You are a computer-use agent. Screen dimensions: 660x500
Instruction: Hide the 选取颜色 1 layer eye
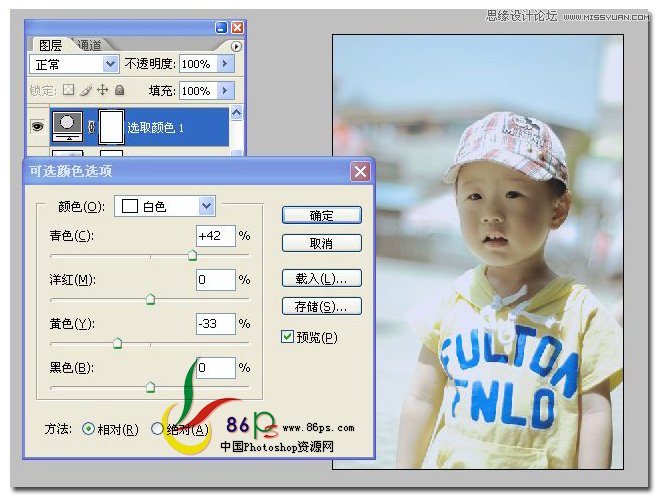pos(38,126)
